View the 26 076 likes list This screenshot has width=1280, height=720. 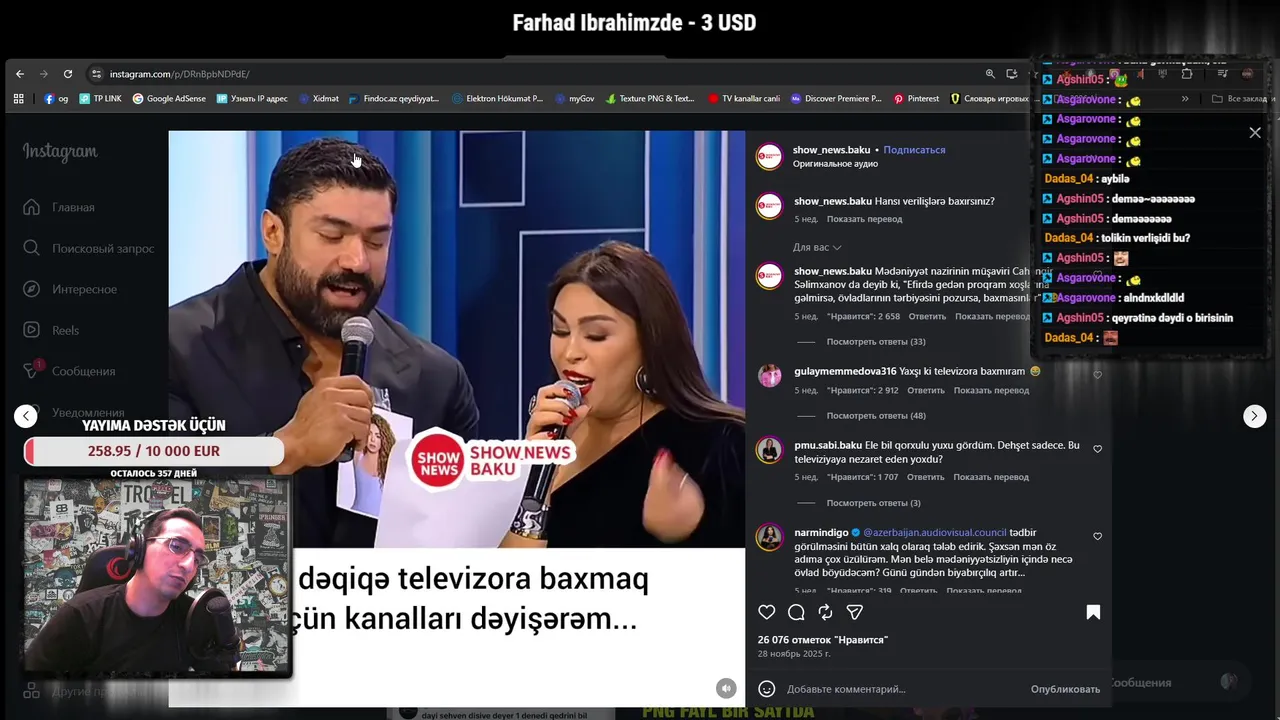pos(823,640)
